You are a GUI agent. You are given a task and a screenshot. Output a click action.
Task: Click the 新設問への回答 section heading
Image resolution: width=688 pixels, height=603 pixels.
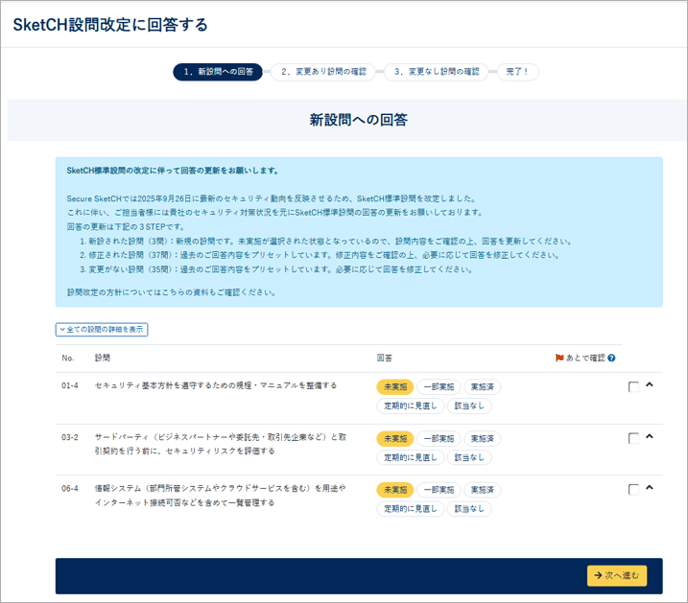358,120
